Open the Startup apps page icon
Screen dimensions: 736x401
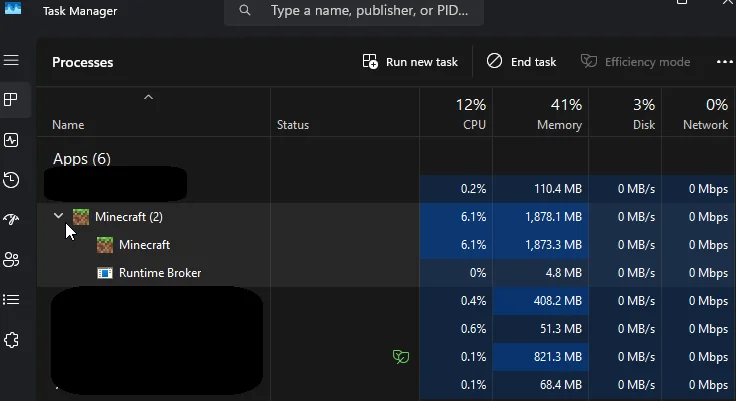click(x=11, y=220)
